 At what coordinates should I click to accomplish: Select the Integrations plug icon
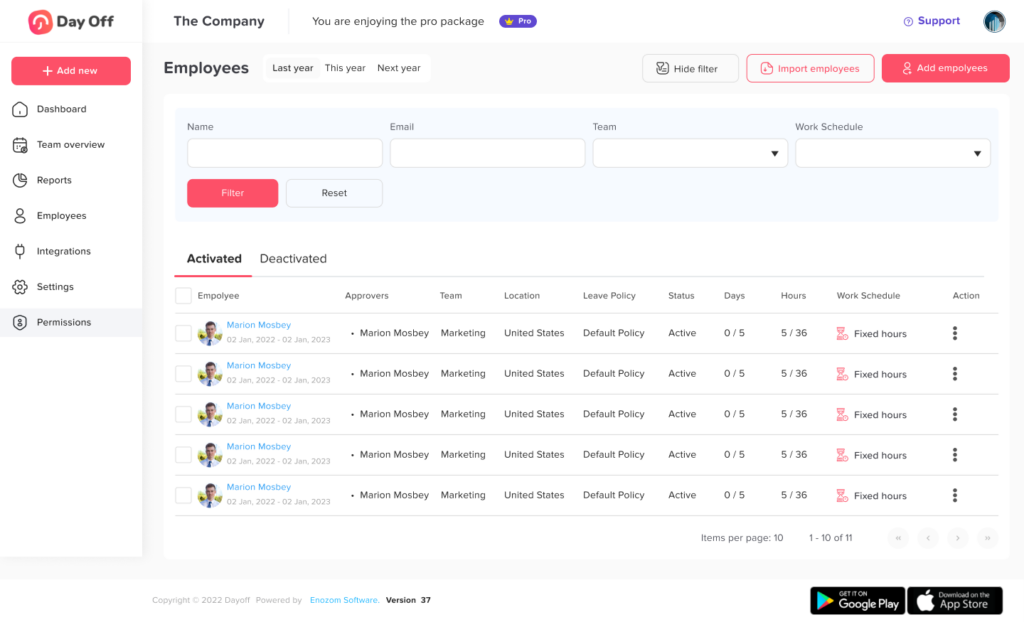(x=19, y=251)
